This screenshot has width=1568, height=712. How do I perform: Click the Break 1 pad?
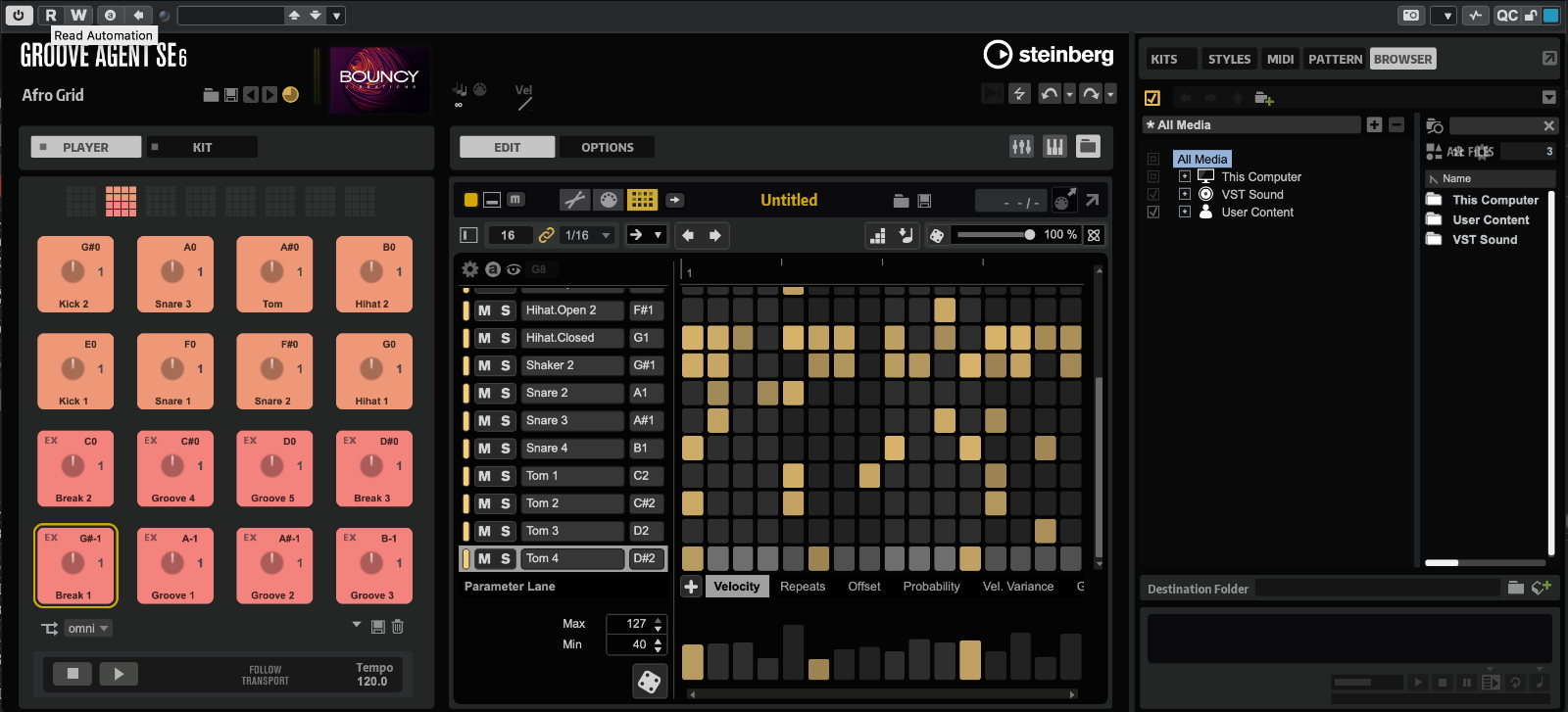point(75,566)
